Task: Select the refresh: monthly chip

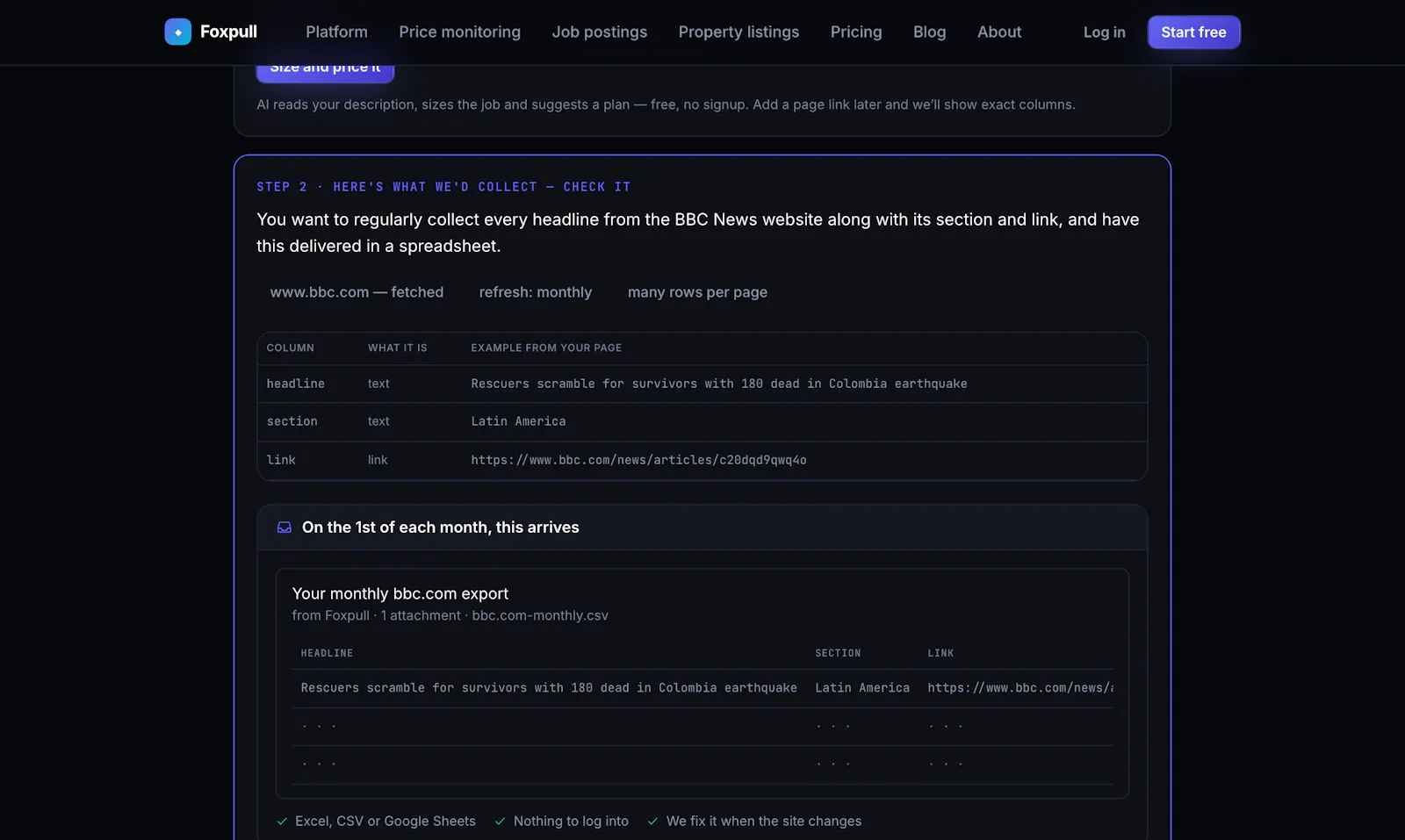Action: [536, 292]
